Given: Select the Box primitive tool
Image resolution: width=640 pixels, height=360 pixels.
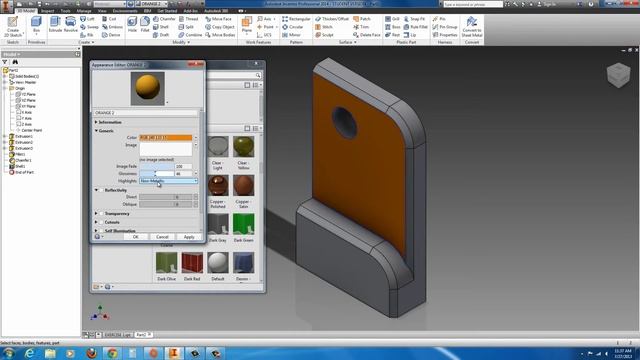Looking at the screenshot, I should click(36, 25).
